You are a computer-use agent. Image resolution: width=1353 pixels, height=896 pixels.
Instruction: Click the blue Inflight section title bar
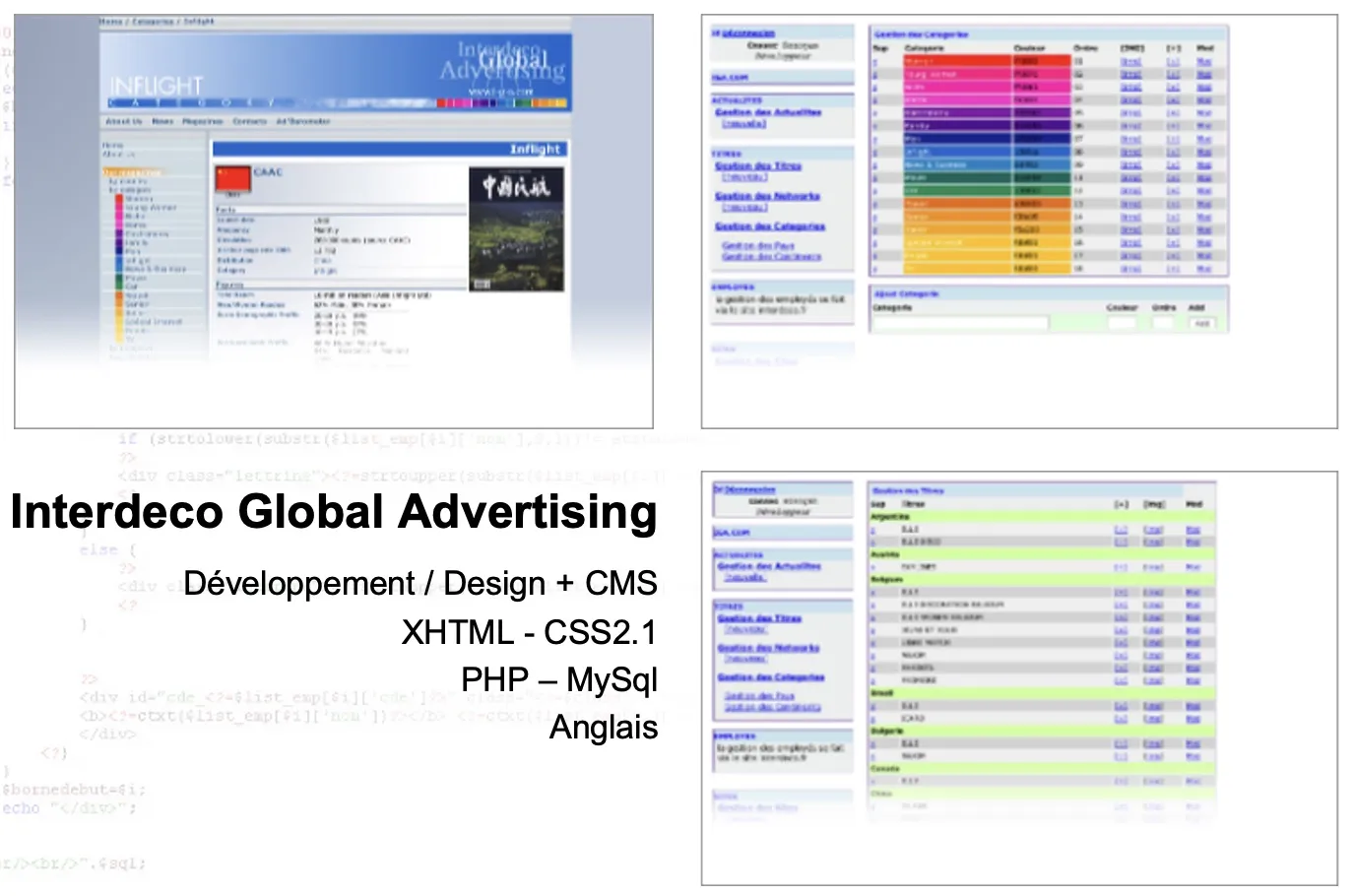389,149
